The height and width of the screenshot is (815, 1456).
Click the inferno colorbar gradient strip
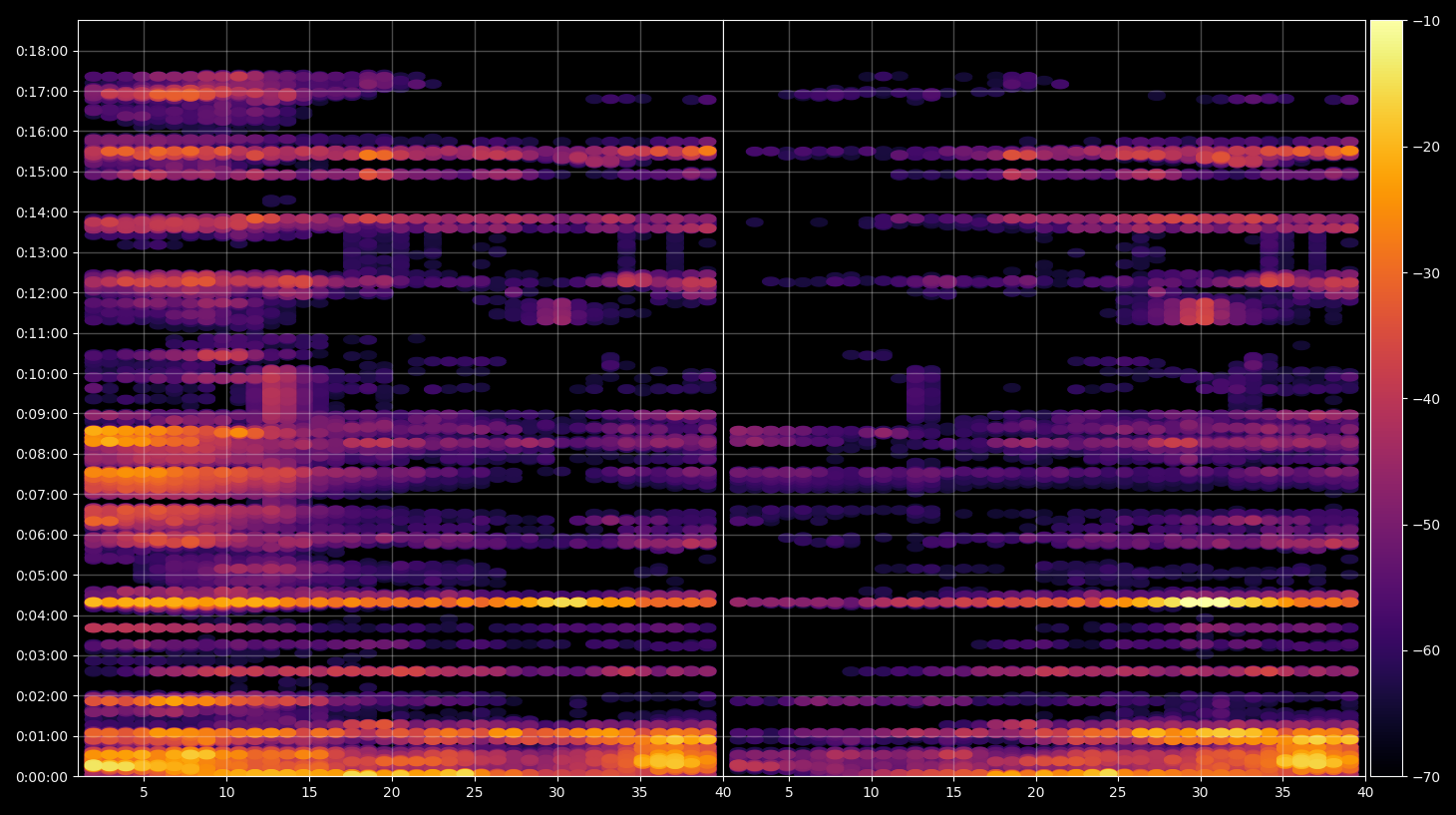click(x=1386, y=398)
